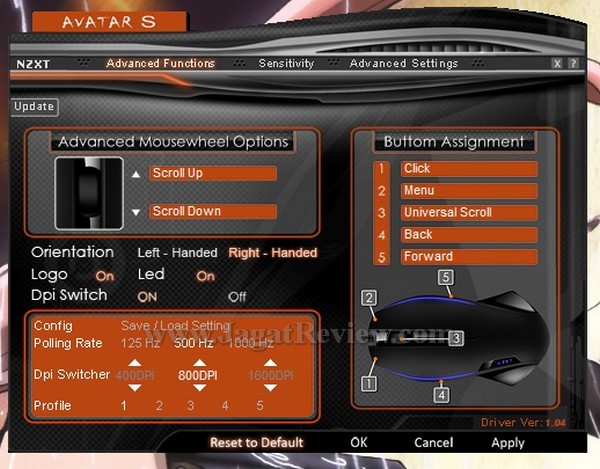Click the mouse diagram marker 1
600x469 pixels.
(369, 384)
